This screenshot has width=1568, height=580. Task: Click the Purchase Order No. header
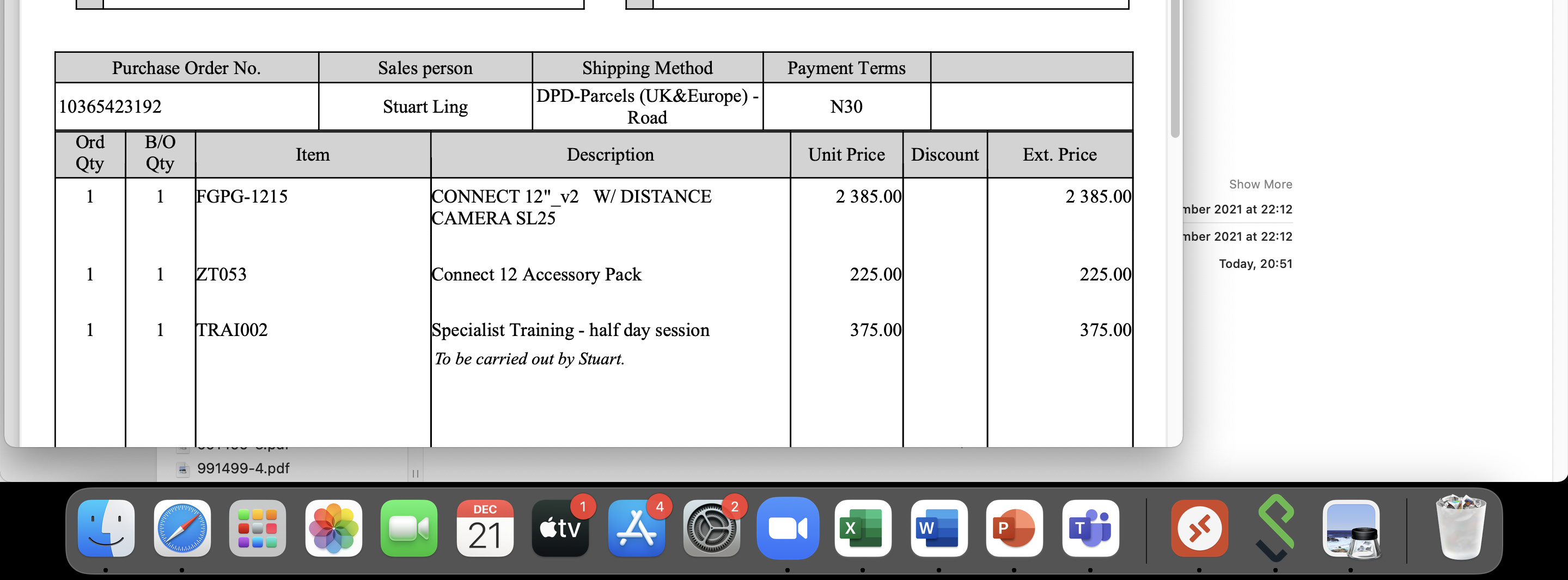186,68
